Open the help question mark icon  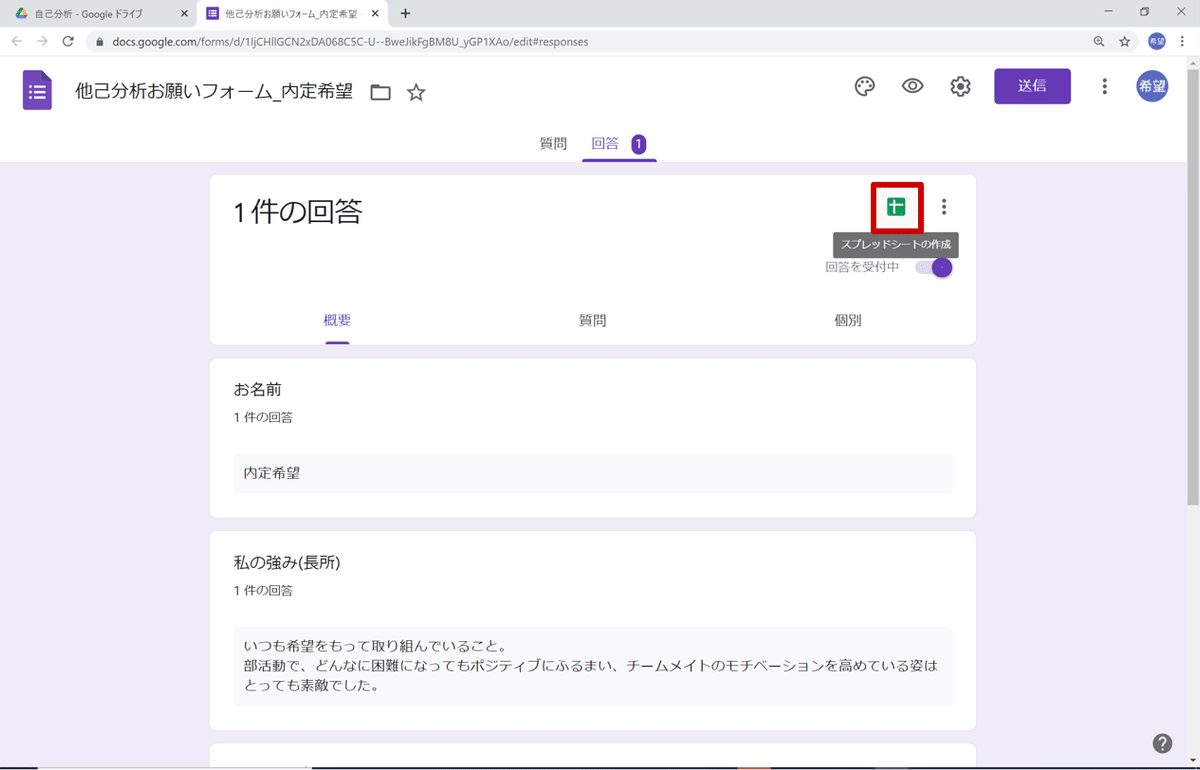(x=1162, y=743)
